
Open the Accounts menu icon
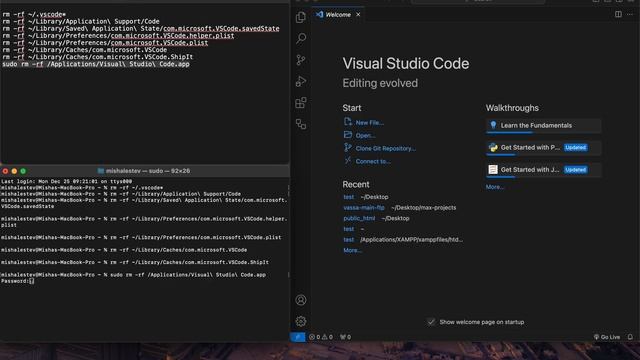301,300
